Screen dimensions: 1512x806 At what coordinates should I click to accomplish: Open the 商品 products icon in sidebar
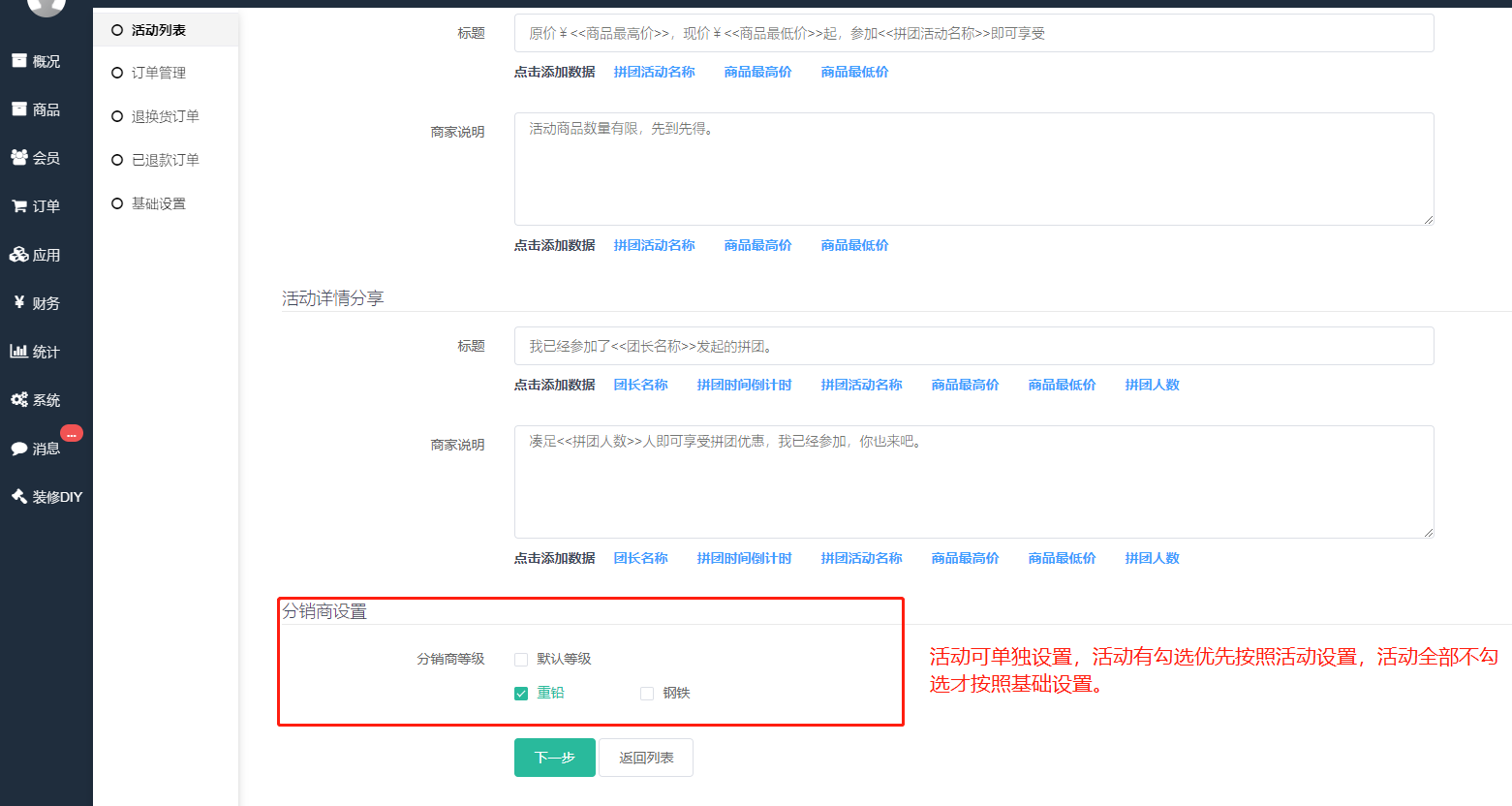click(19, 109)
